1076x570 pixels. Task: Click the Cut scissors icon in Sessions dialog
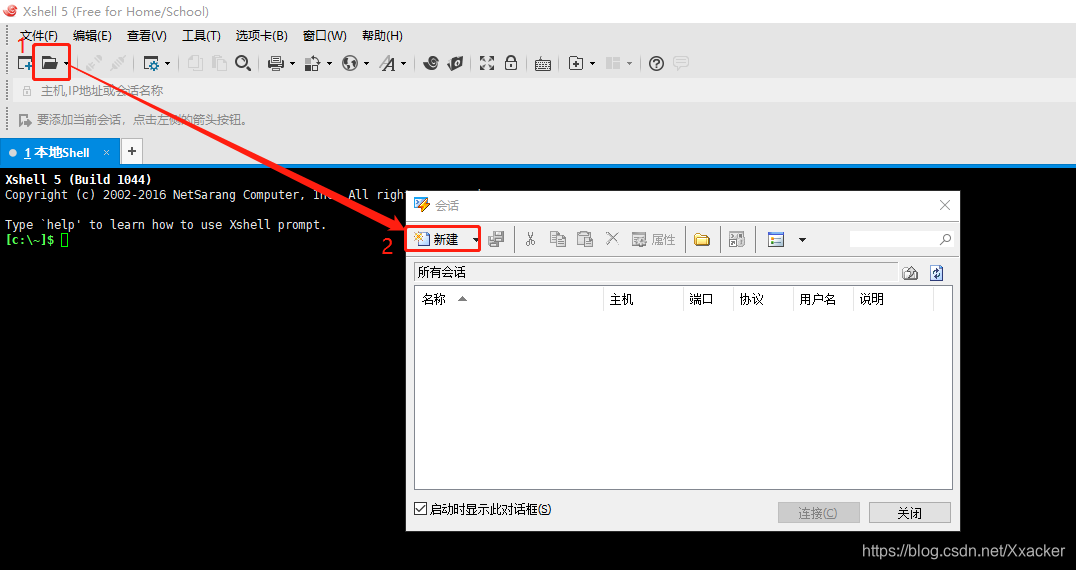530,239
